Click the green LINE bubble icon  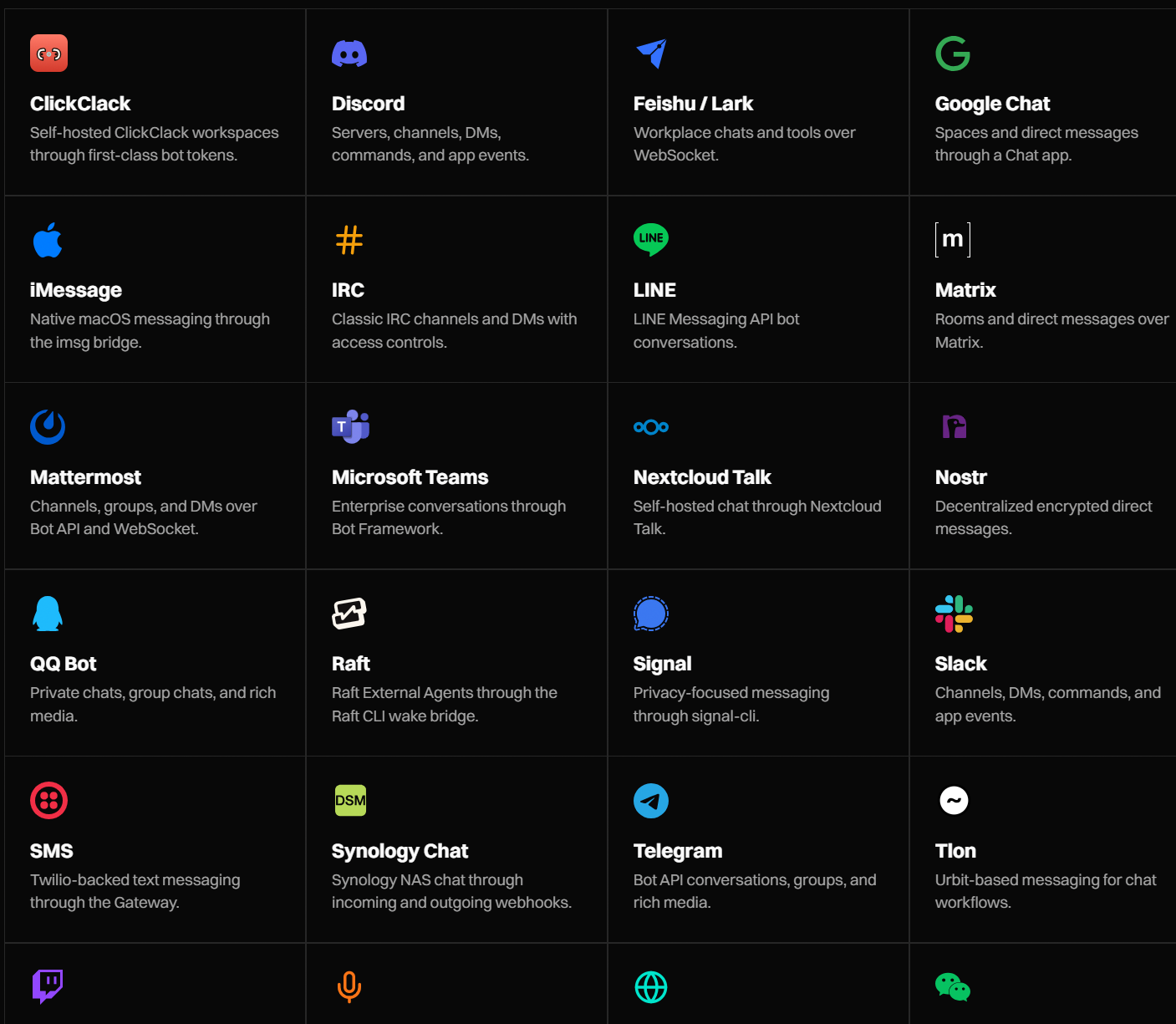(x=651, y=240)
